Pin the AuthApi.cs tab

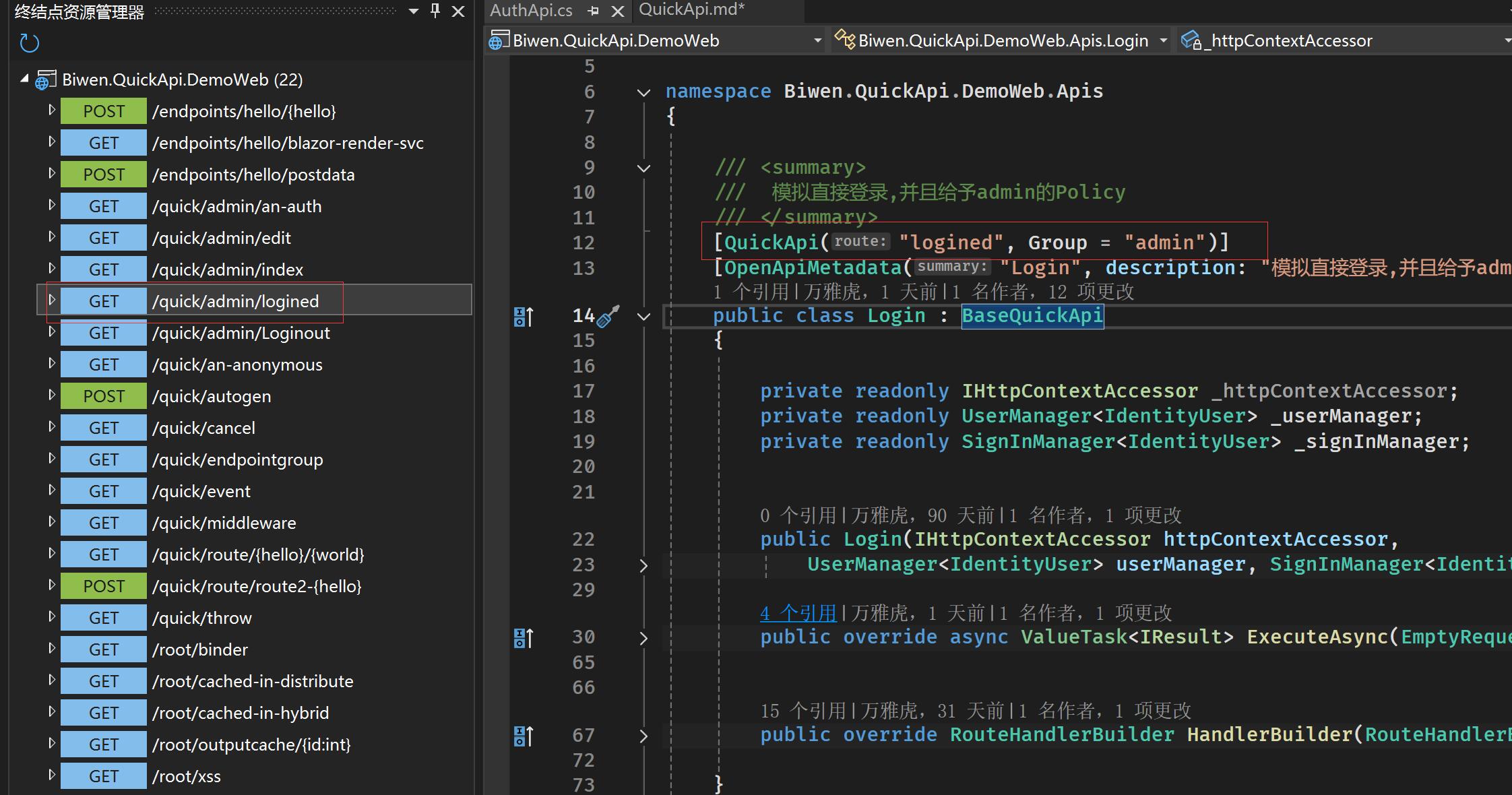[x=594, y=11]
